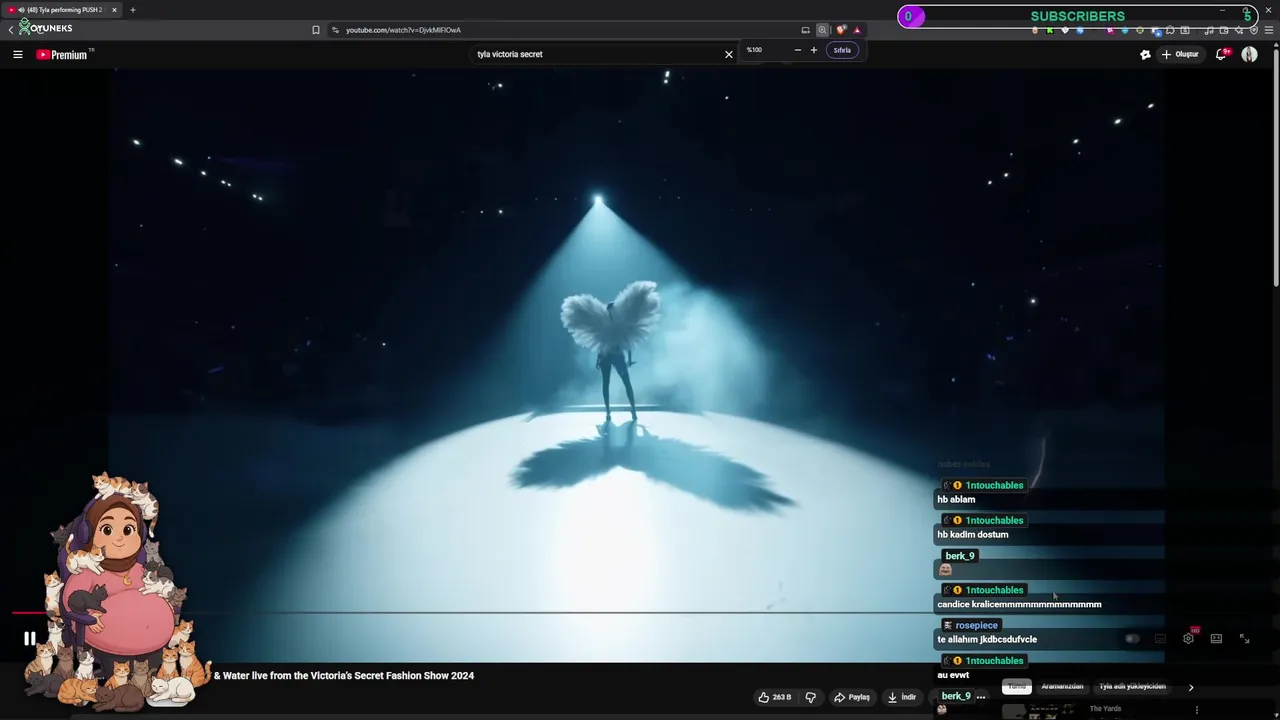Pause the video
The width and height of the screenshot is (1280, 720).
click(x=29, y=639)
